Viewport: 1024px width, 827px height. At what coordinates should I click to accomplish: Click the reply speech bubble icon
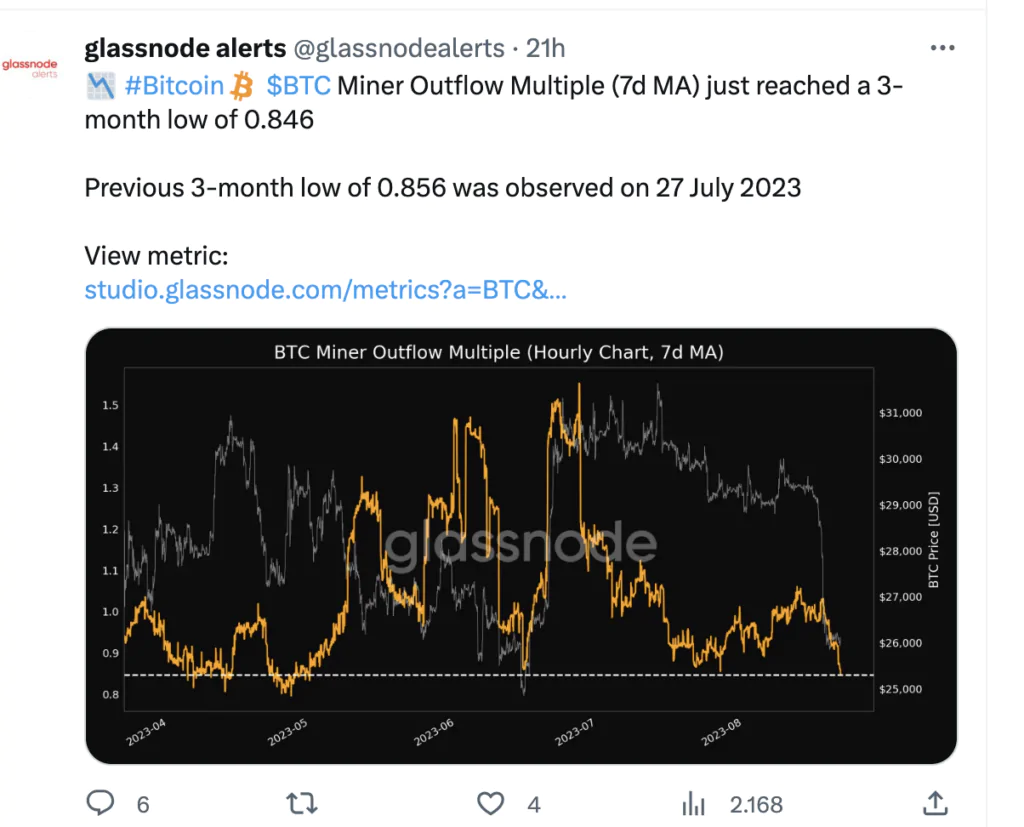[102, 803]
